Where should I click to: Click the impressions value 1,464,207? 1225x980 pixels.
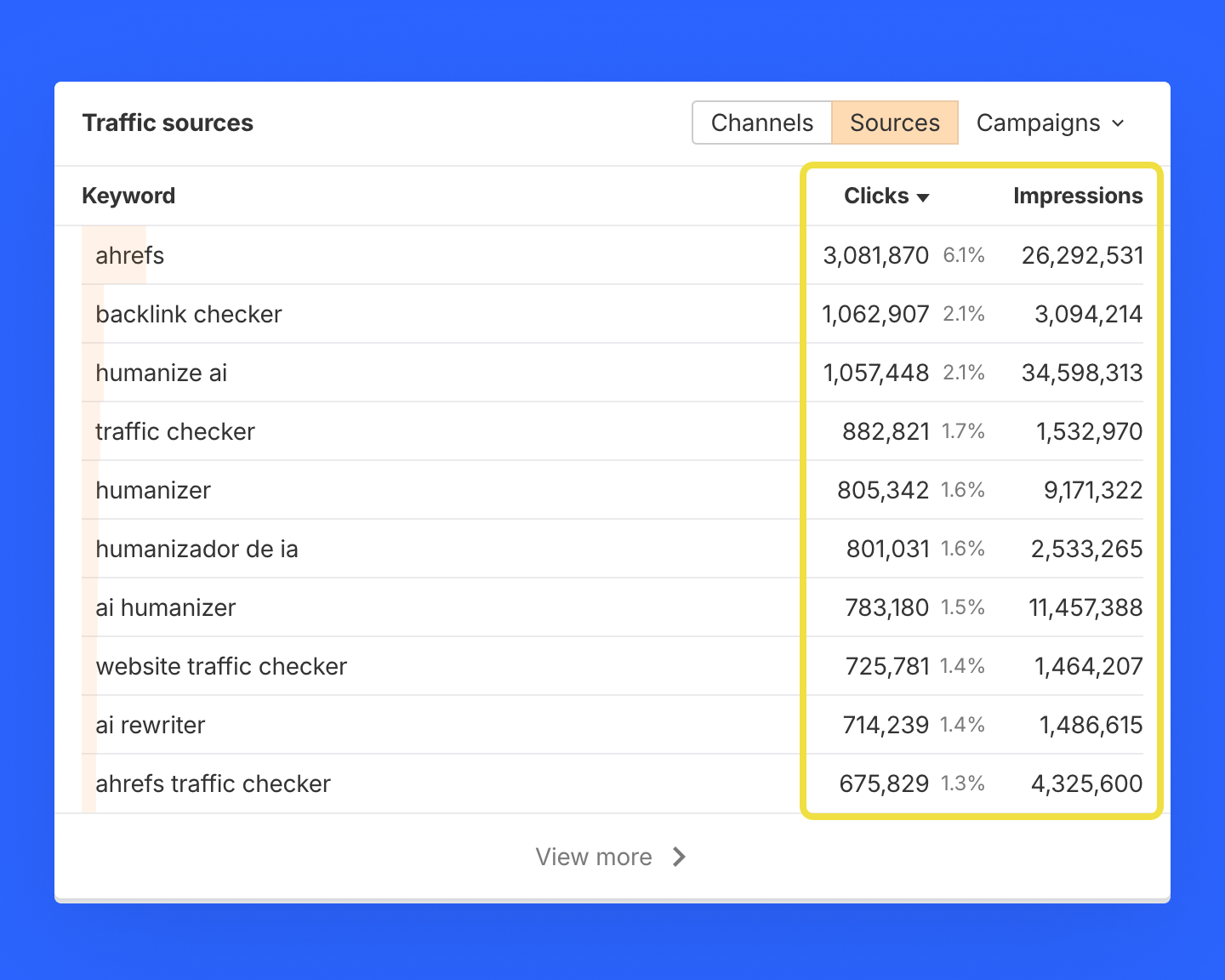coord(1089,666)
